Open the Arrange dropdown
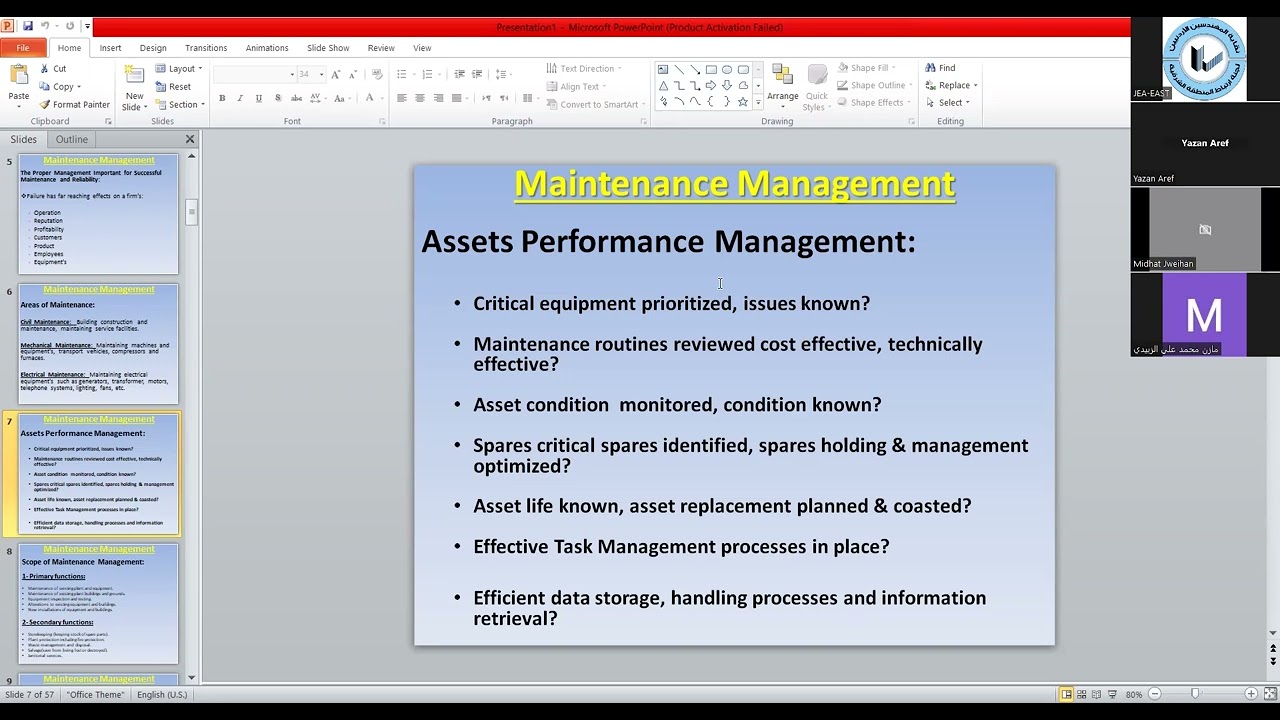This screenshot has width=1280, height=720. click(783, 87)
